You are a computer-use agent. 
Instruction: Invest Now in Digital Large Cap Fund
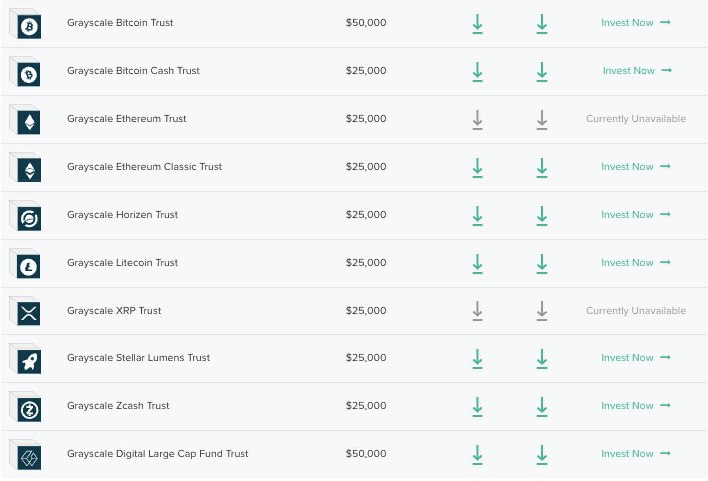tap(635, 454)
